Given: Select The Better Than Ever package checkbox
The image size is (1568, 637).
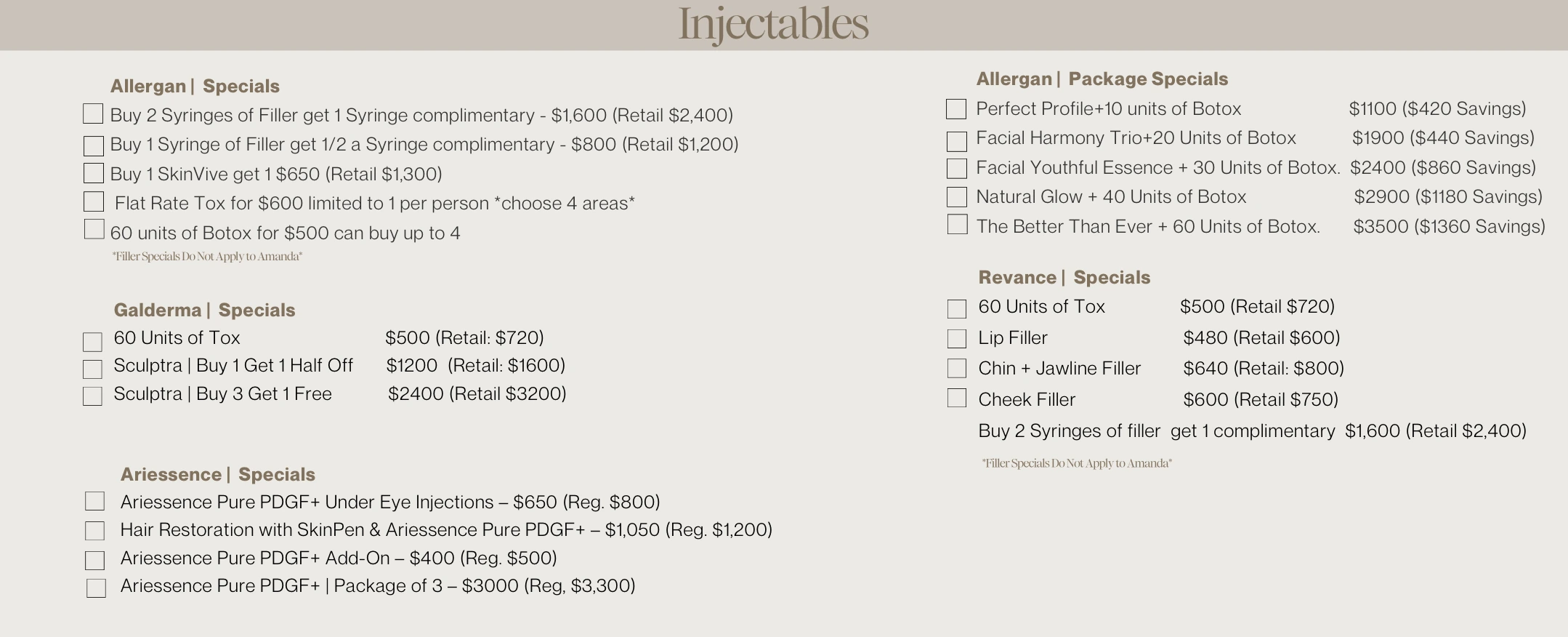Looking at the screenshot, I should pyautogui.click(x=958, y=225).
